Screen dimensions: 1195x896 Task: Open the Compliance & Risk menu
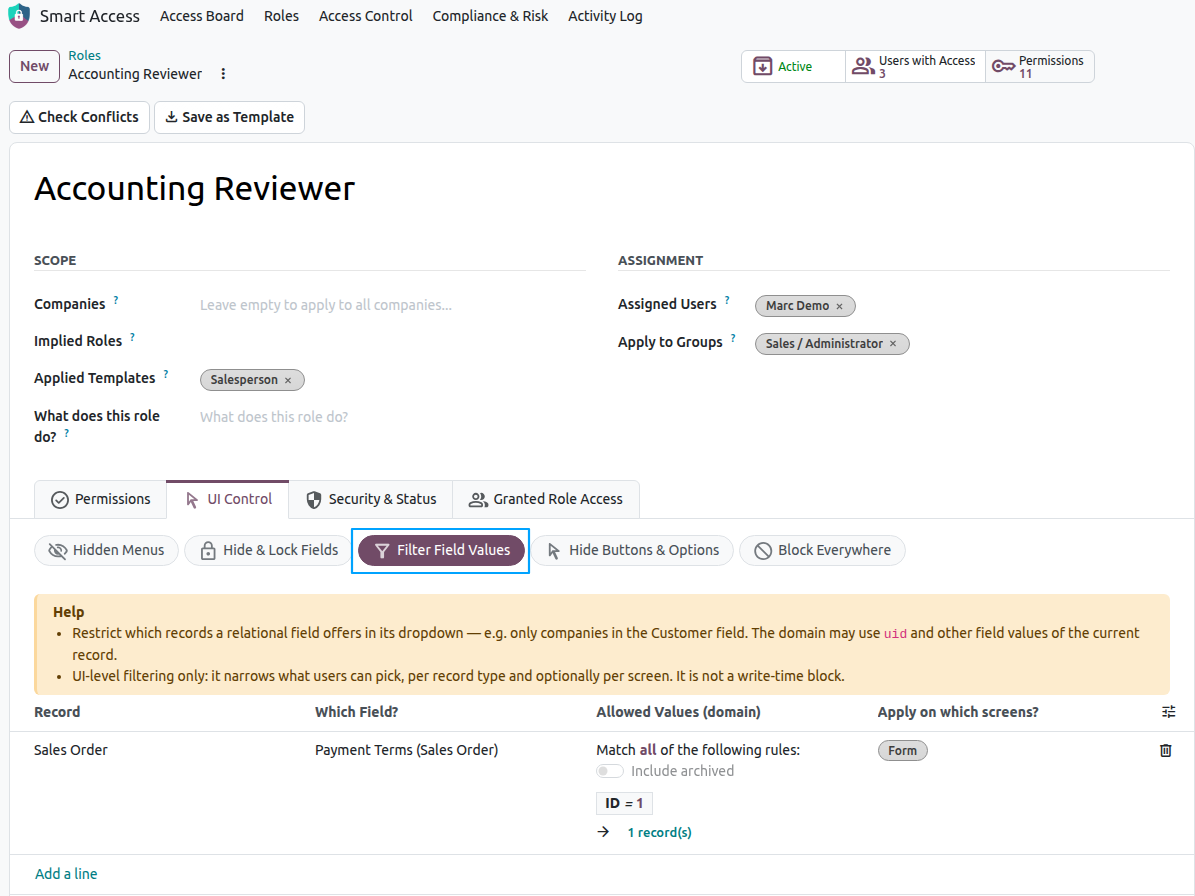coord(490,16)
